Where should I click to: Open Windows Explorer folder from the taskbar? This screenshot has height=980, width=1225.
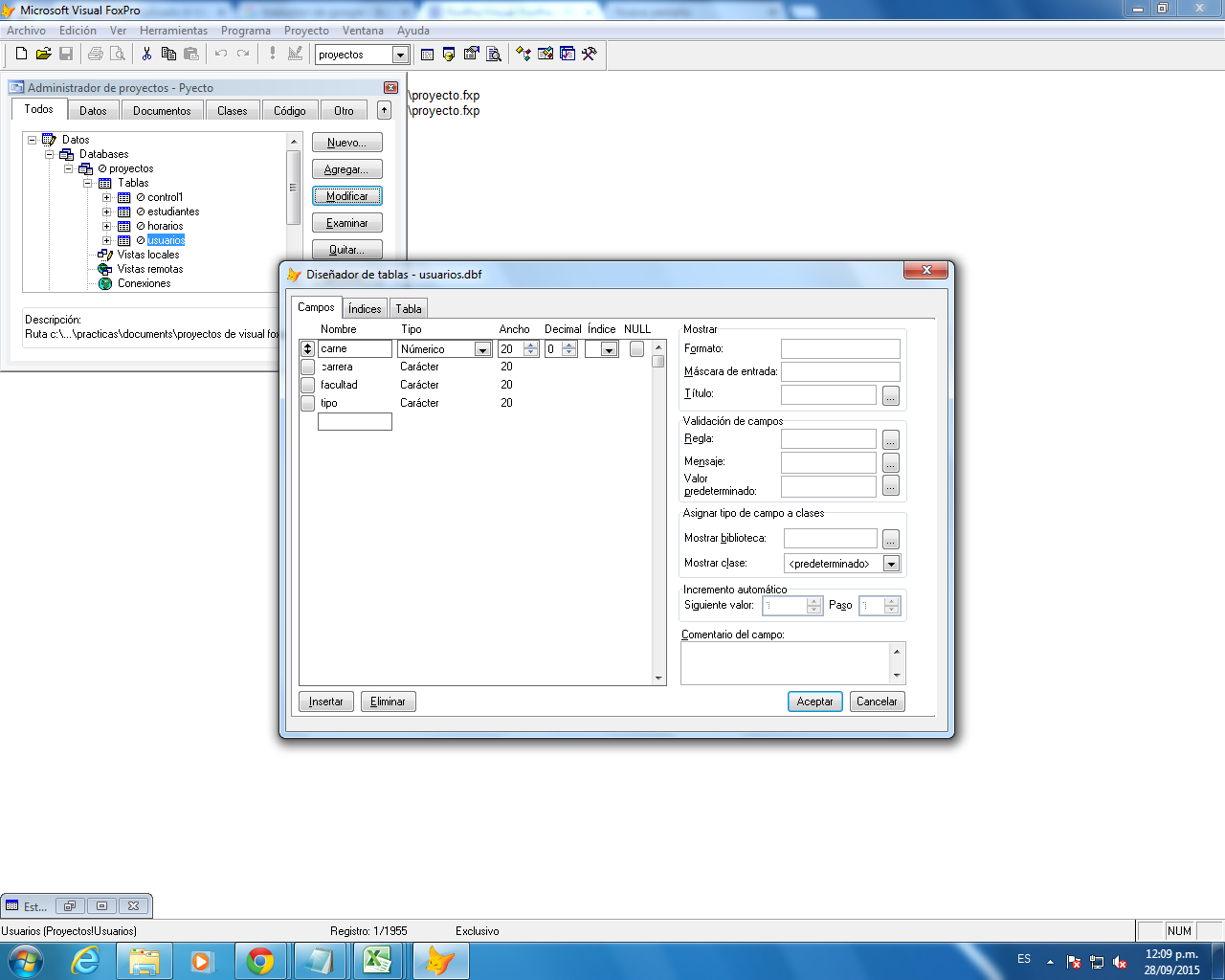coord(145,960)
